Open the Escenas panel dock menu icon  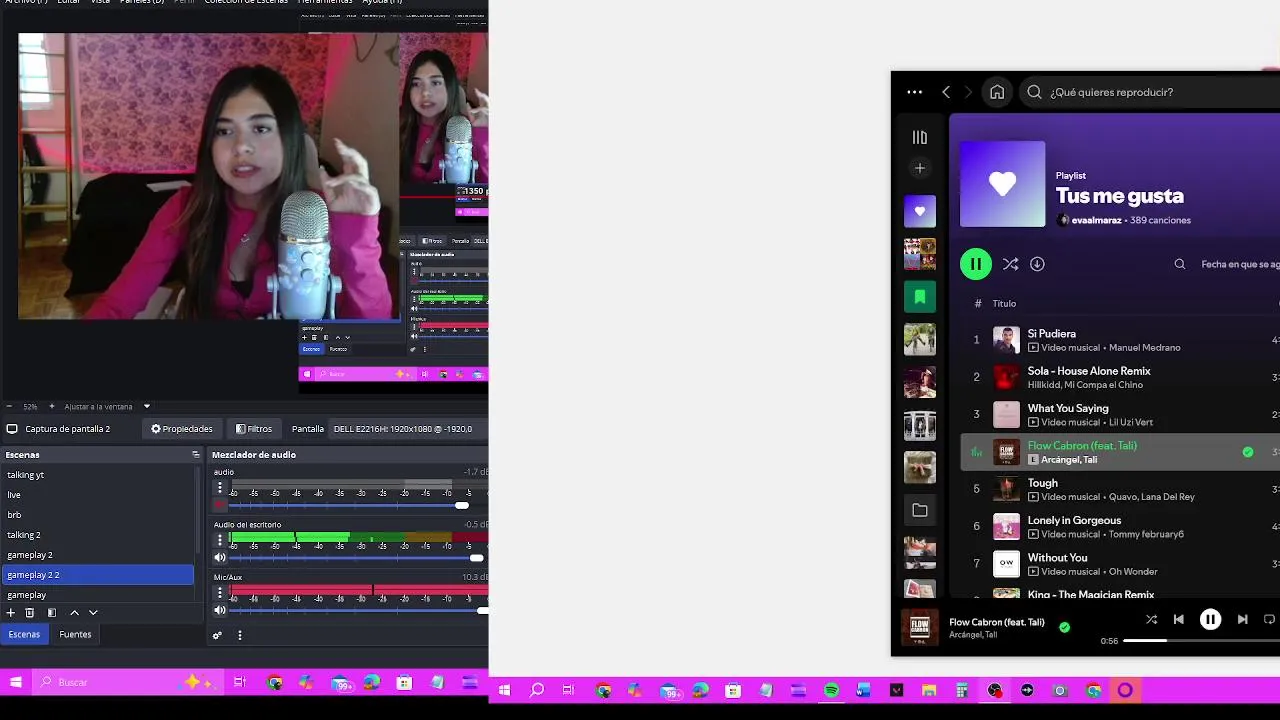click(196, 455)
